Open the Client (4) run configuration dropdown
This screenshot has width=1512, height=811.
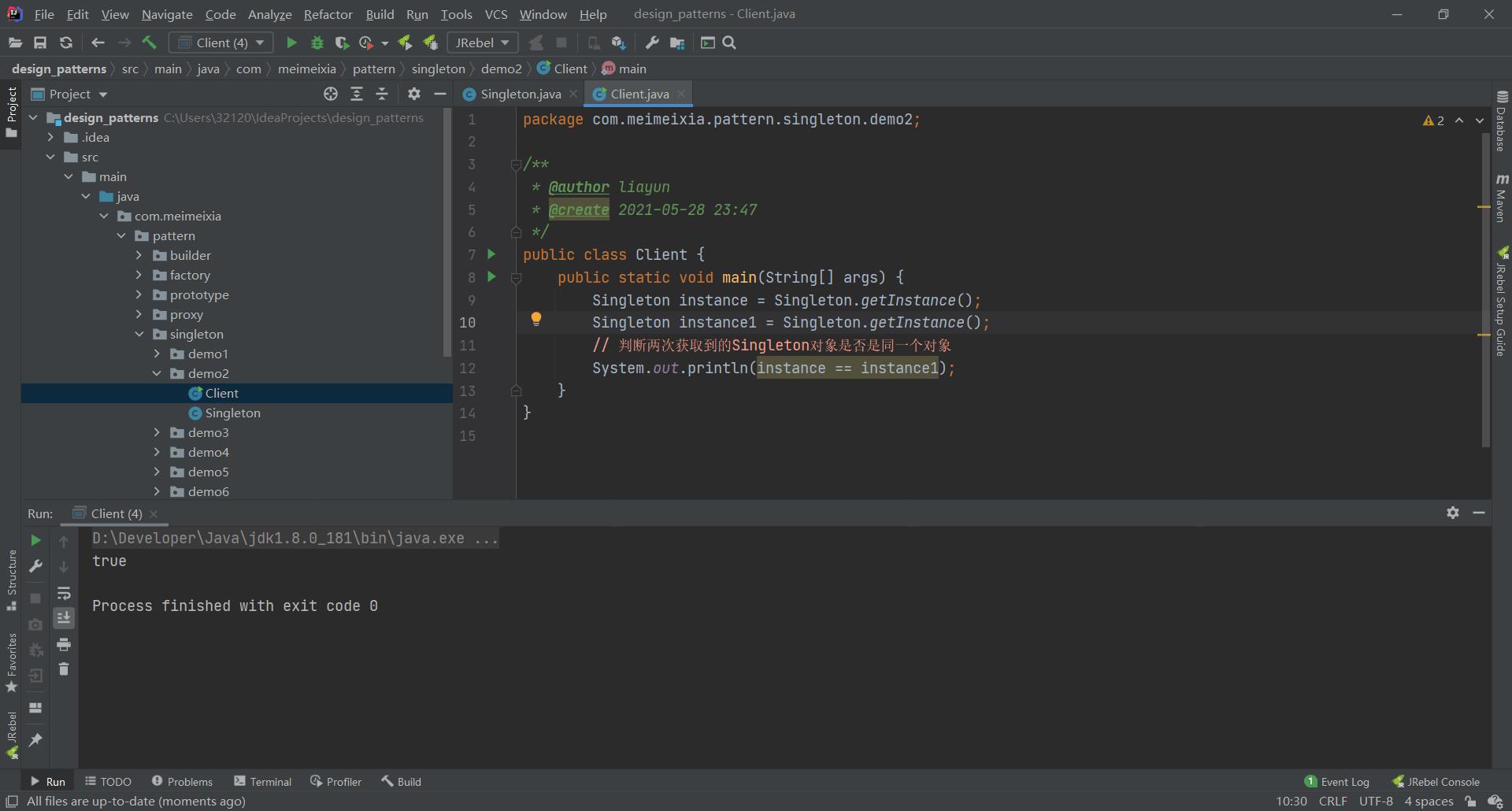pyautogui.click(x=221, y=43)
